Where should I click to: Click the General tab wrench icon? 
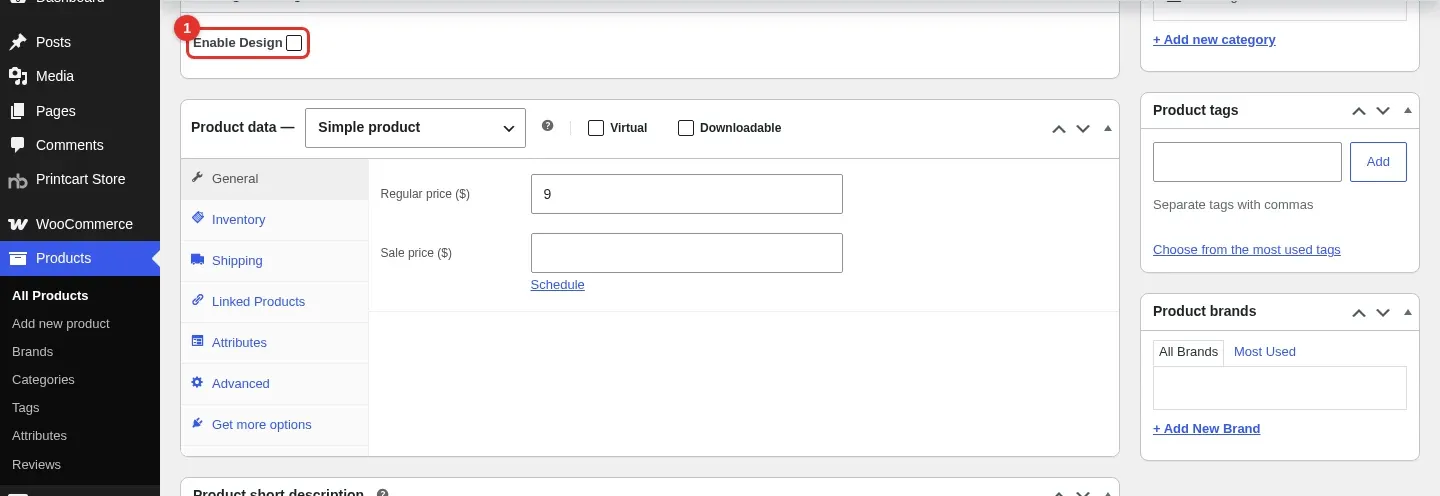point(197,178)
